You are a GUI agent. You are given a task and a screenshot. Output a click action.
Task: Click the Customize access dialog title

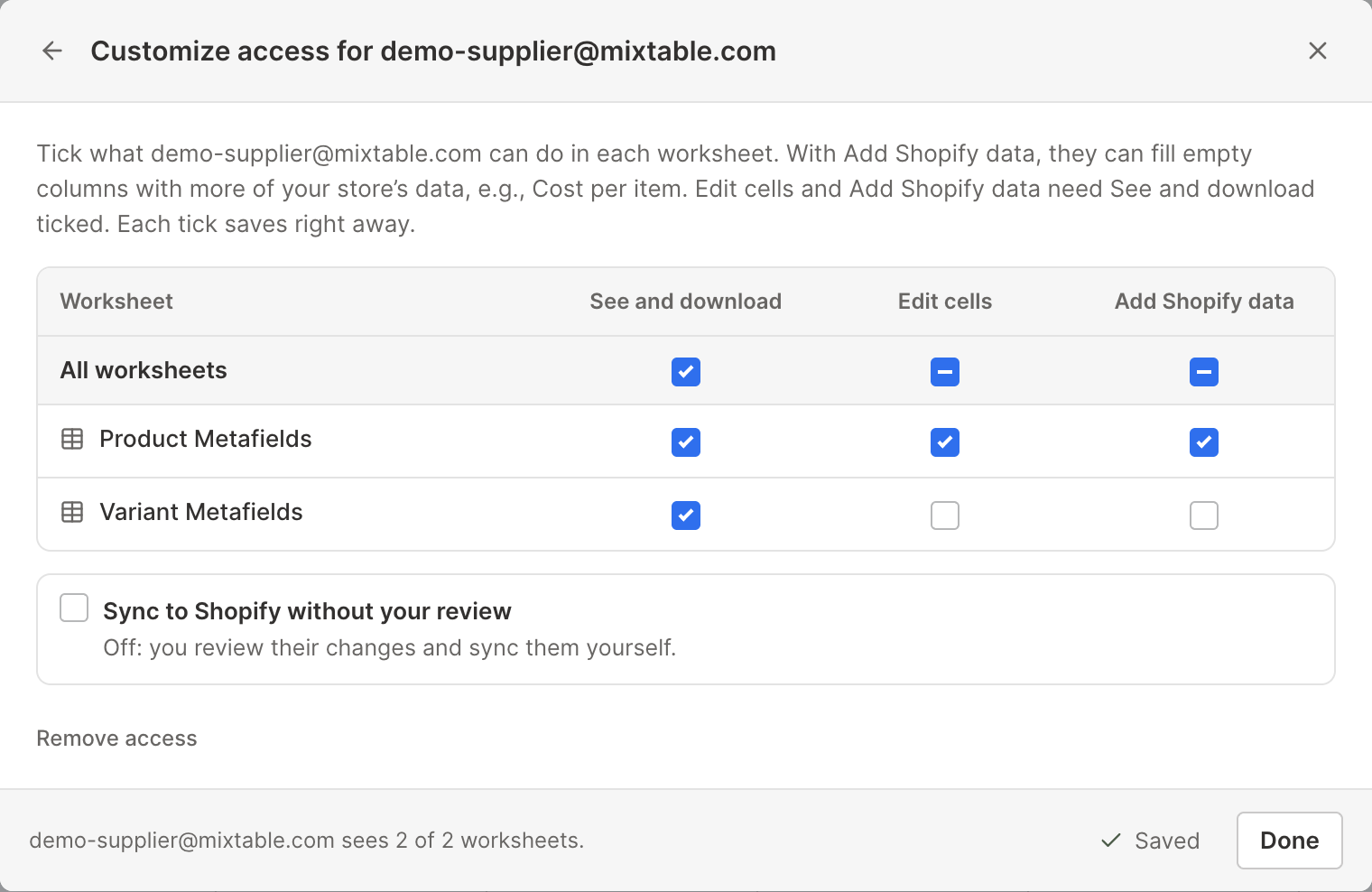point(433,51)
